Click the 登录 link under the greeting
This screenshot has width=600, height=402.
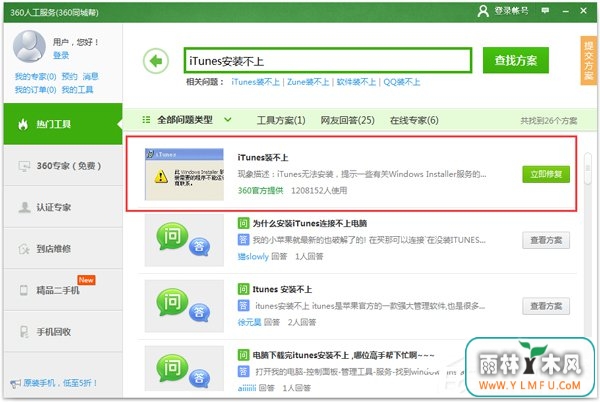point(61,55)
